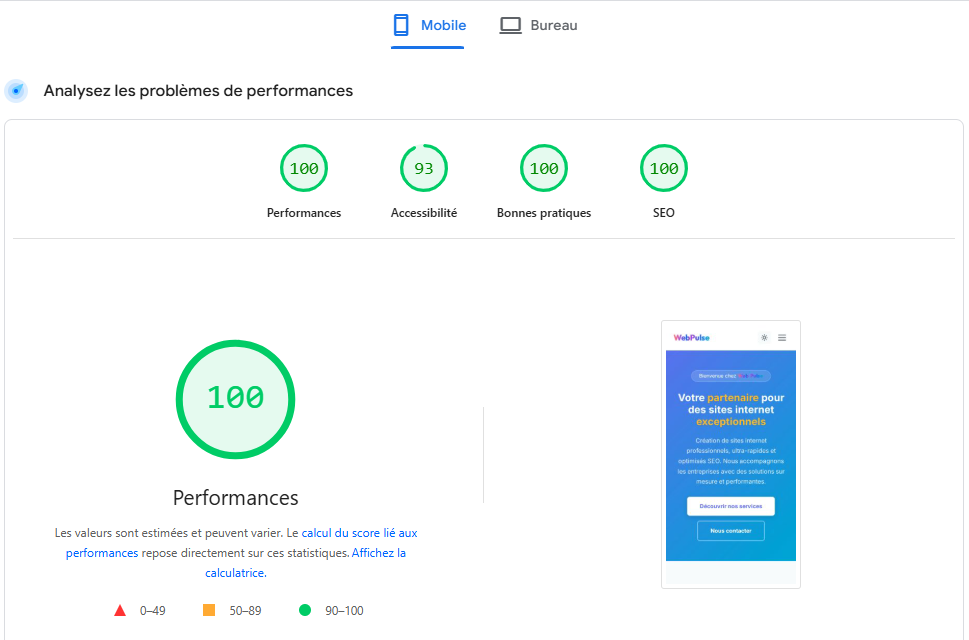Image resolution: width=969 pixels, height=640 pixels.
Task: Click the '50–89' legend range text
Action: (245, 610)
